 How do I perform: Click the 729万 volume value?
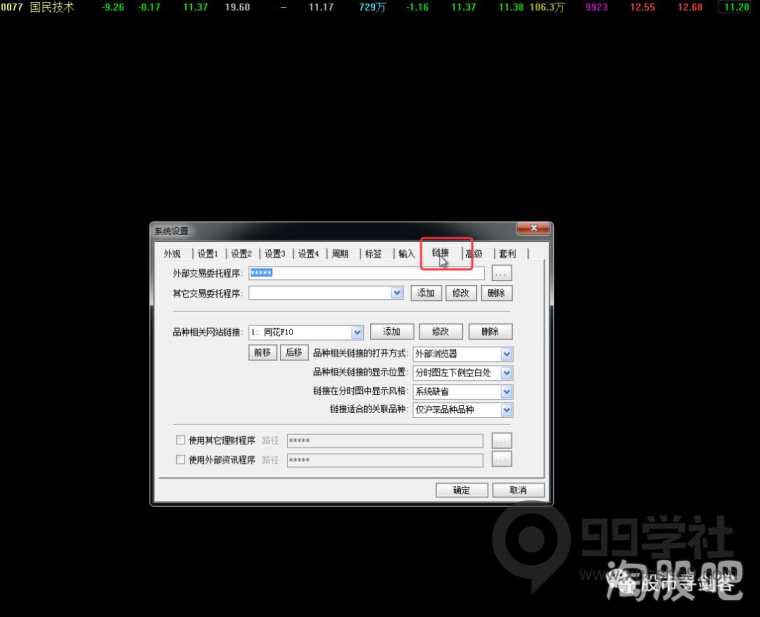click(x=372, y=7)
